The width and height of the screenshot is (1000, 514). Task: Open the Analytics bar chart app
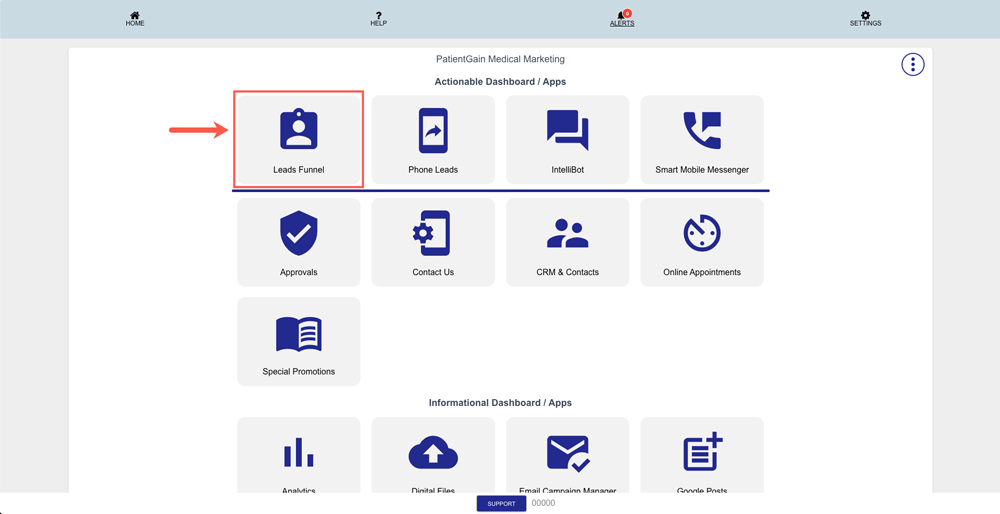[x=298, y=455]
